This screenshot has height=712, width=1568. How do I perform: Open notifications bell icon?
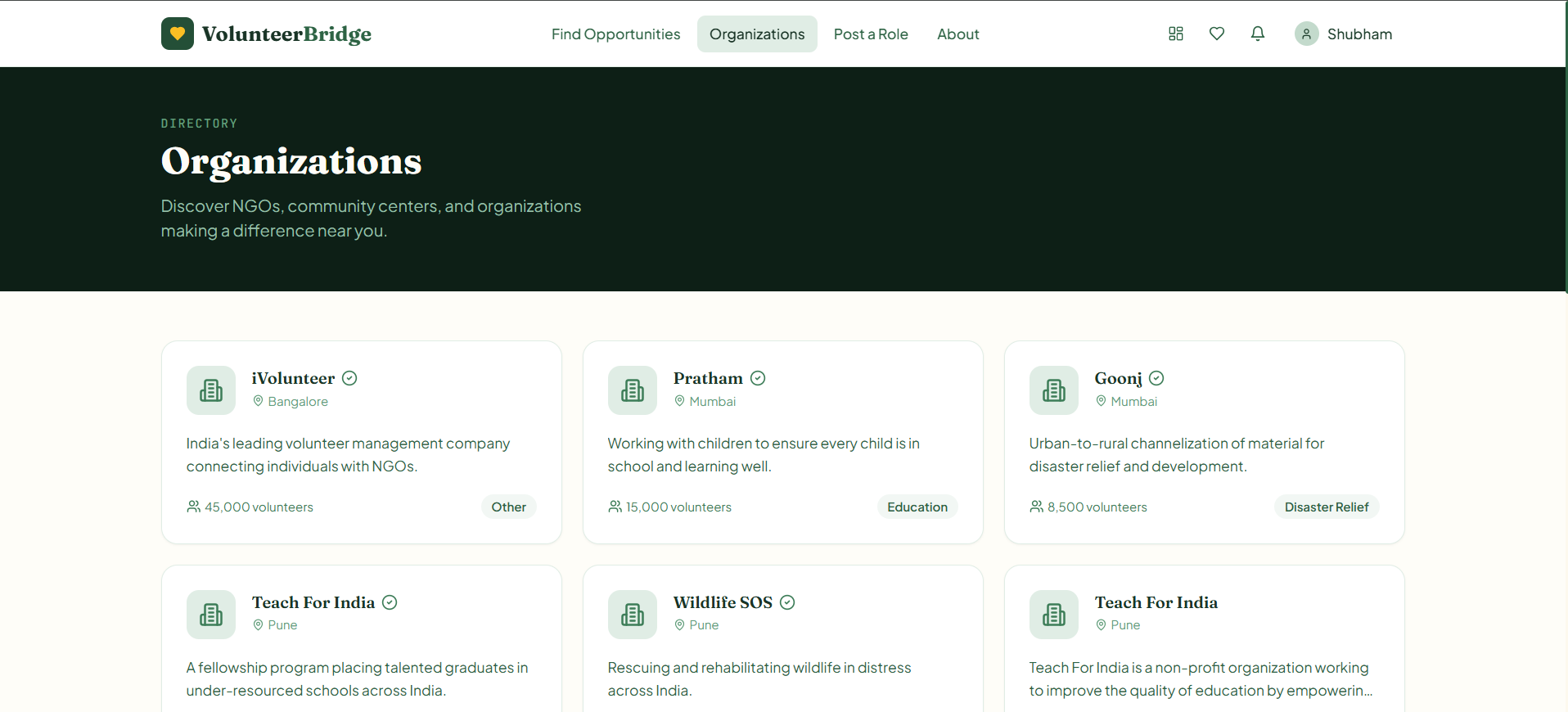click(x=1258, y=34)
